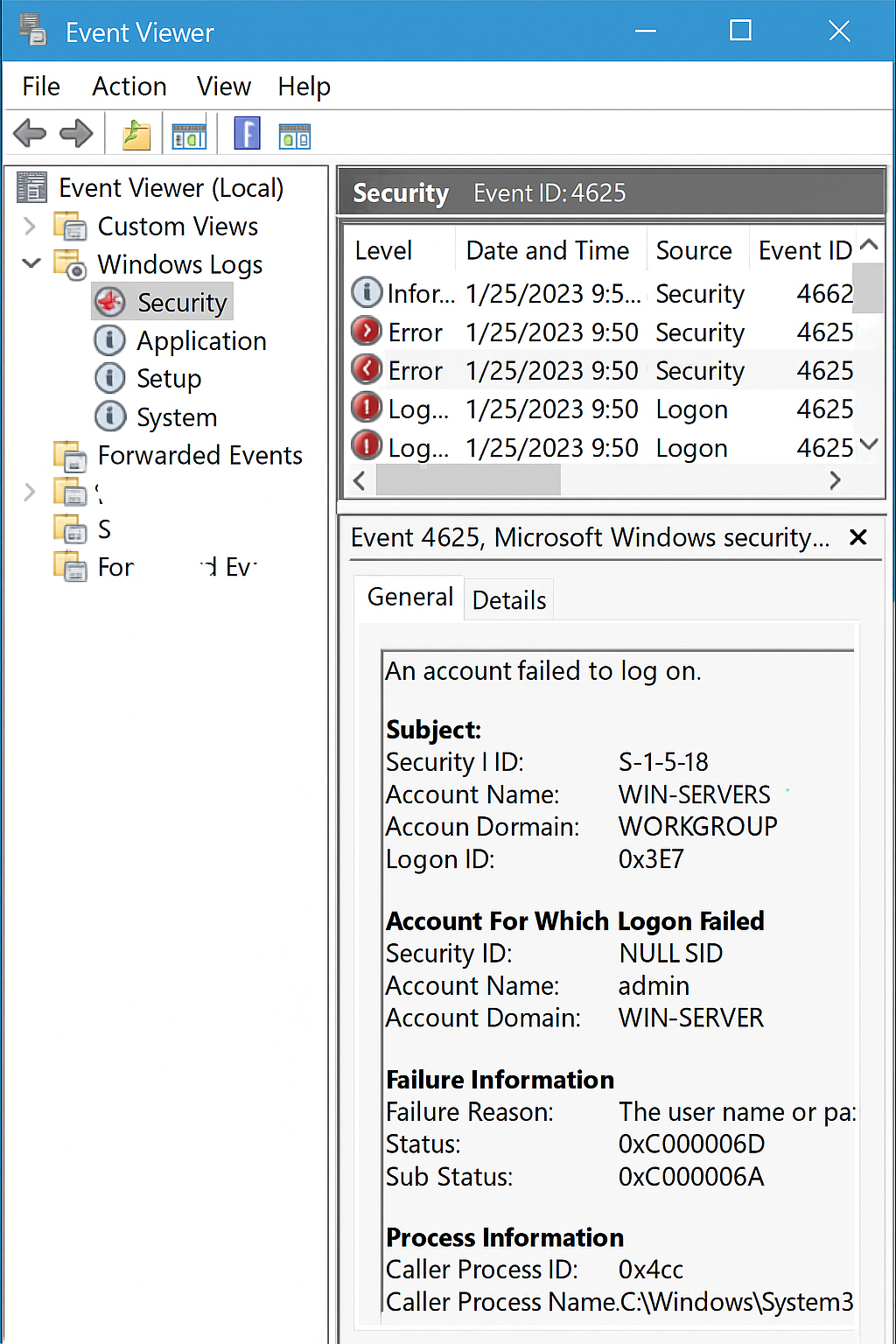Click the horizontal scrollbar thumb

[468, 480]
